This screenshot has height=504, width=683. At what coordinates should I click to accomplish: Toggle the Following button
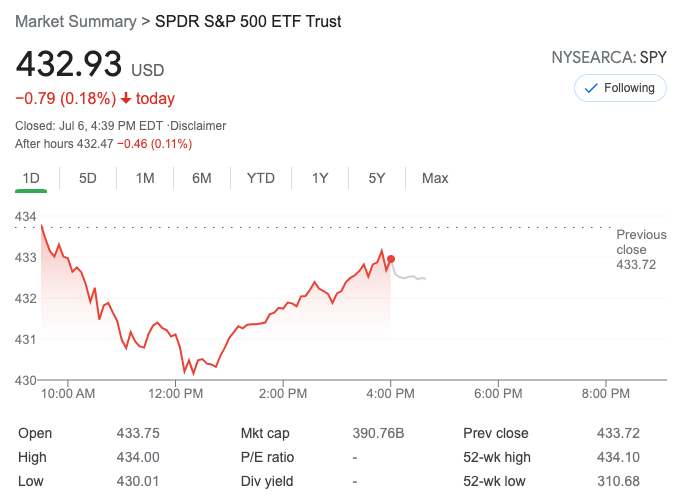(x=620, y=88)
